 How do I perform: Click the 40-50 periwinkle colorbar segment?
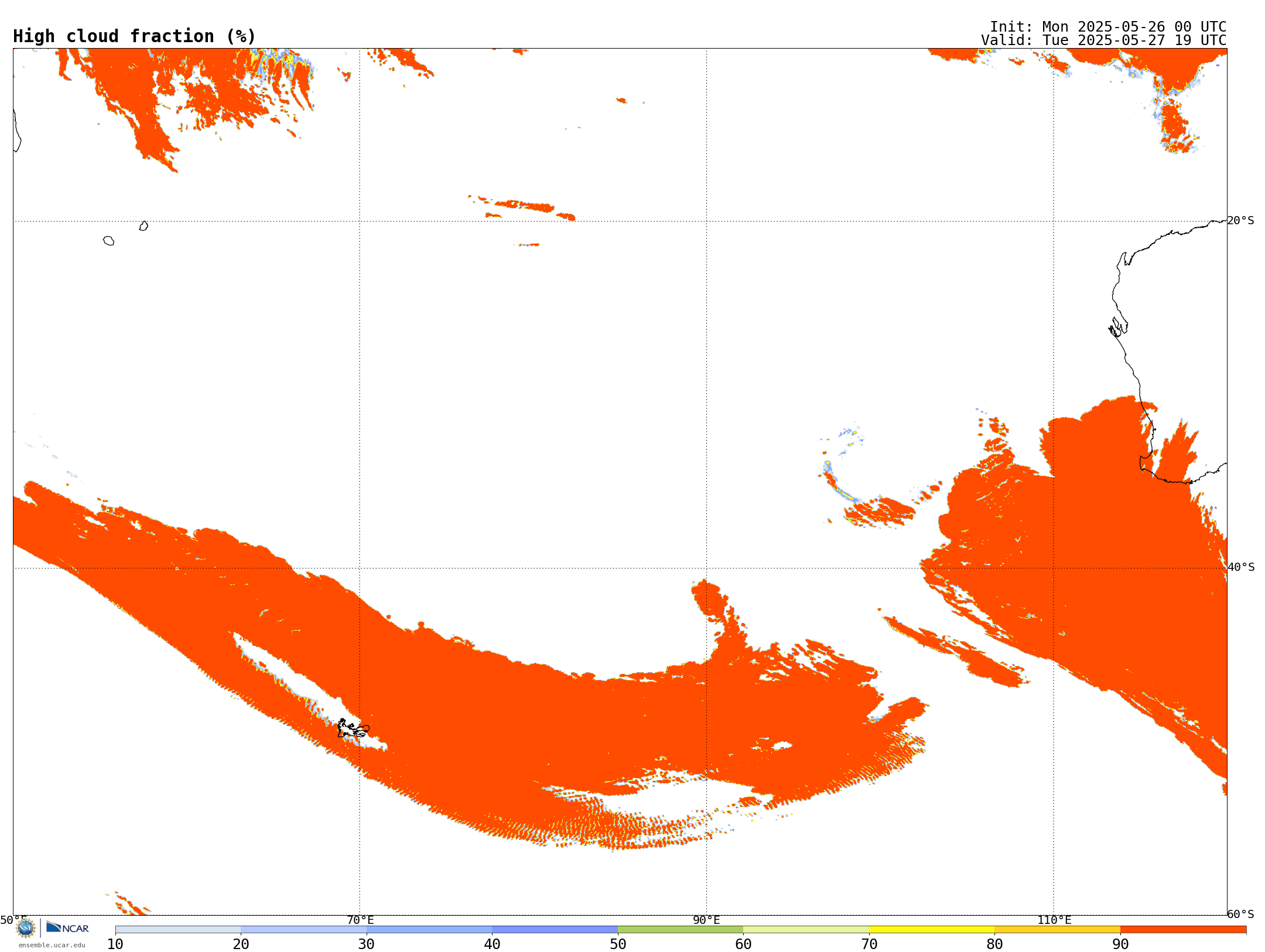point(555,930)
